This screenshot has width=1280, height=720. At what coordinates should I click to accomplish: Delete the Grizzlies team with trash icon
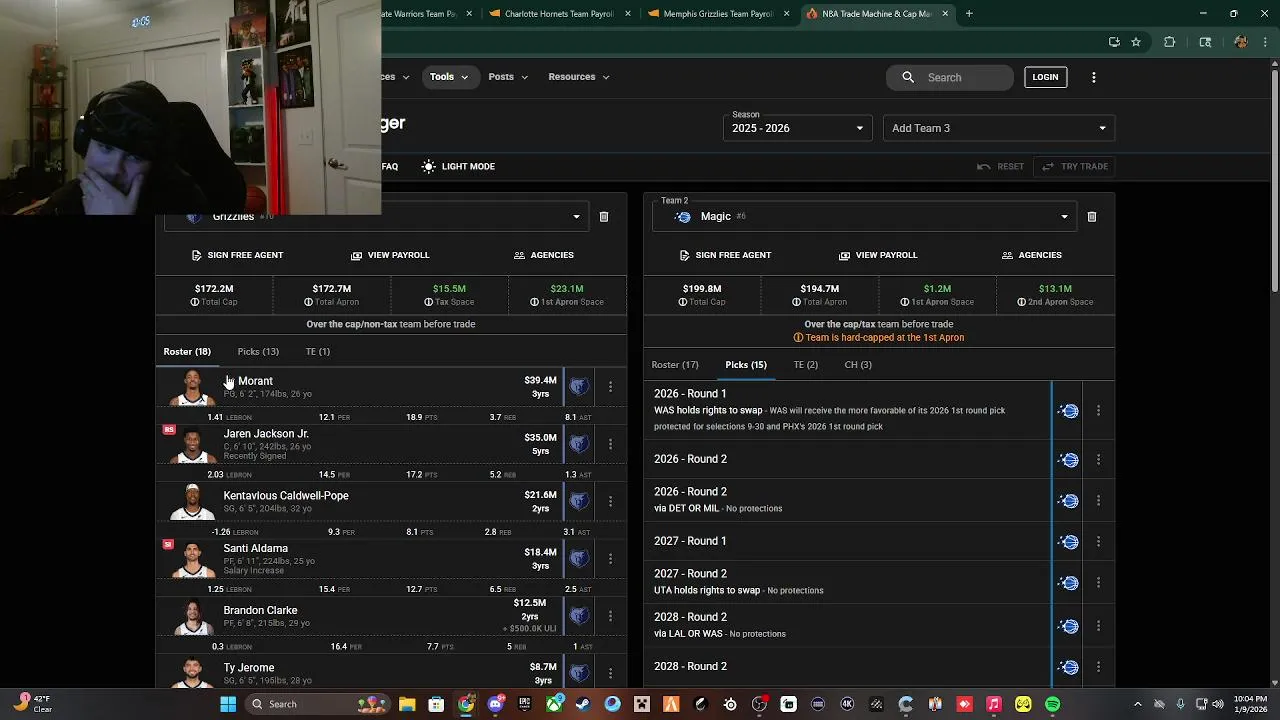tap(604, 217)
